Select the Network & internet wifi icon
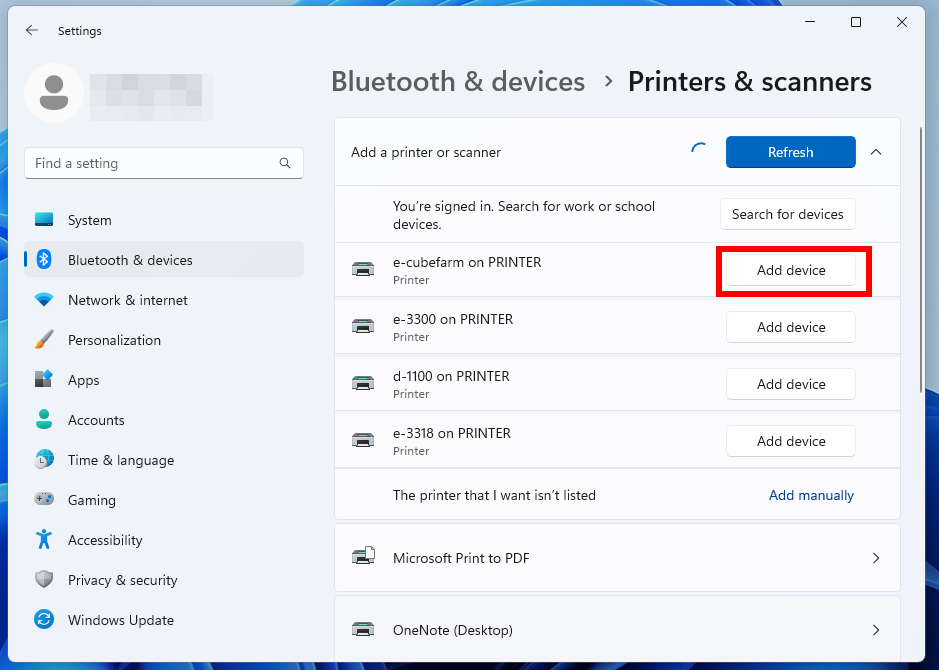This screenshot has height=670, width=939. pyautogui.click(x=44, y=299)
